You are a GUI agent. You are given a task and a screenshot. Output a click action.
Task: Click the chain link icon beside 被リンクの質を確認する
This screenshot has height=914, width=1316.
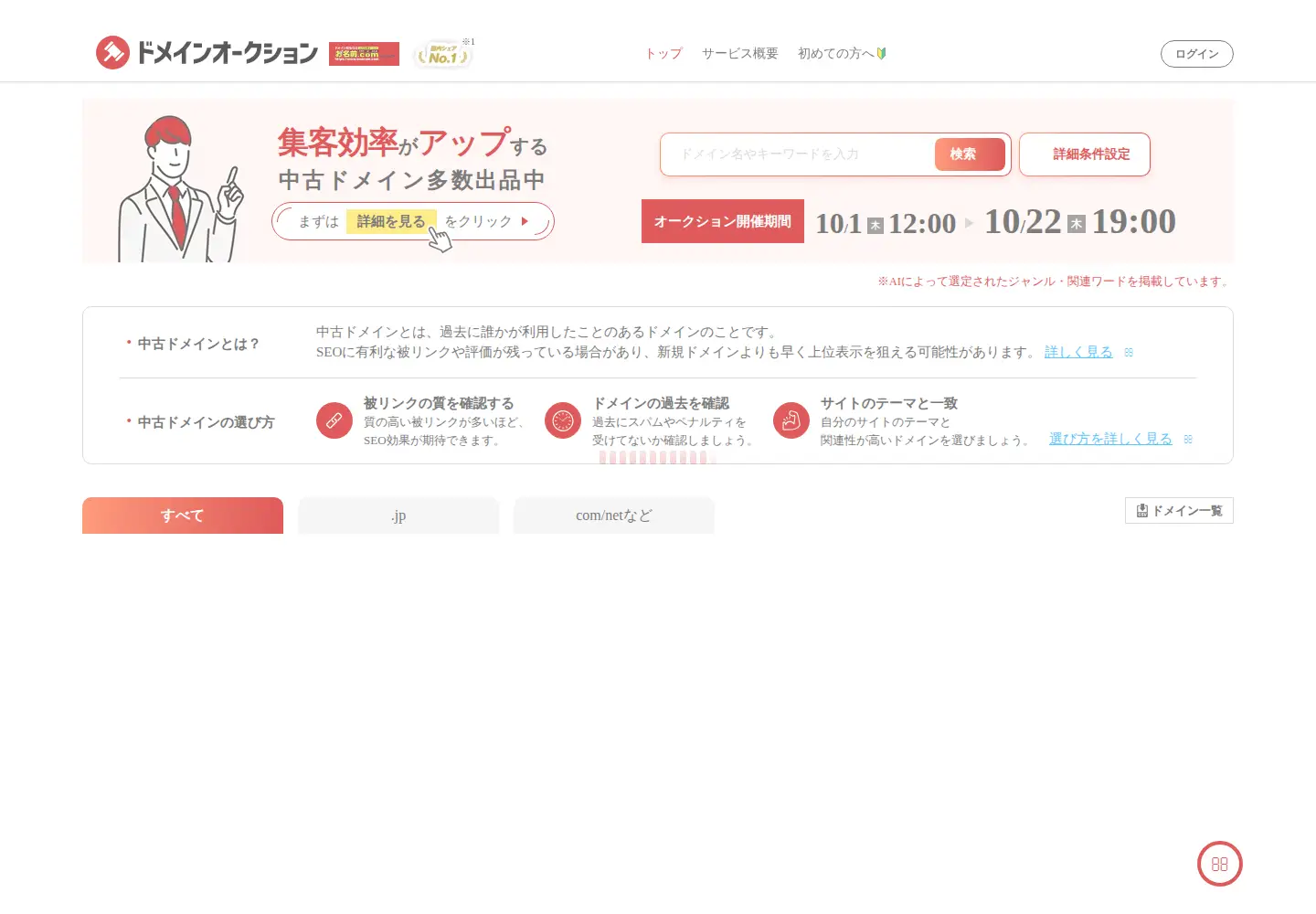(x=334, y=420)
